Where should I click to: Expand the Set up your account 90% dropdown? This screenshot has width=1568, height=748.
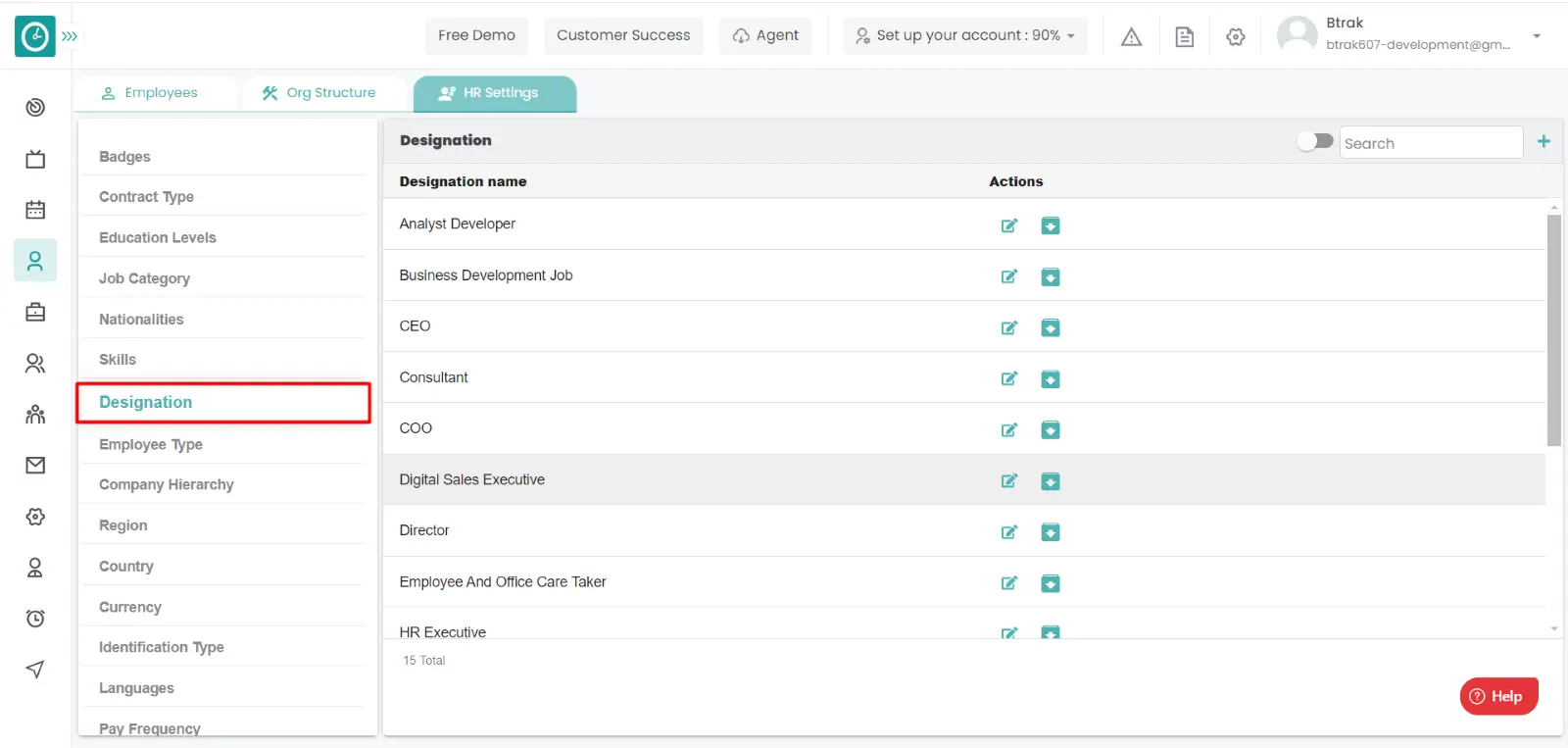965,35
